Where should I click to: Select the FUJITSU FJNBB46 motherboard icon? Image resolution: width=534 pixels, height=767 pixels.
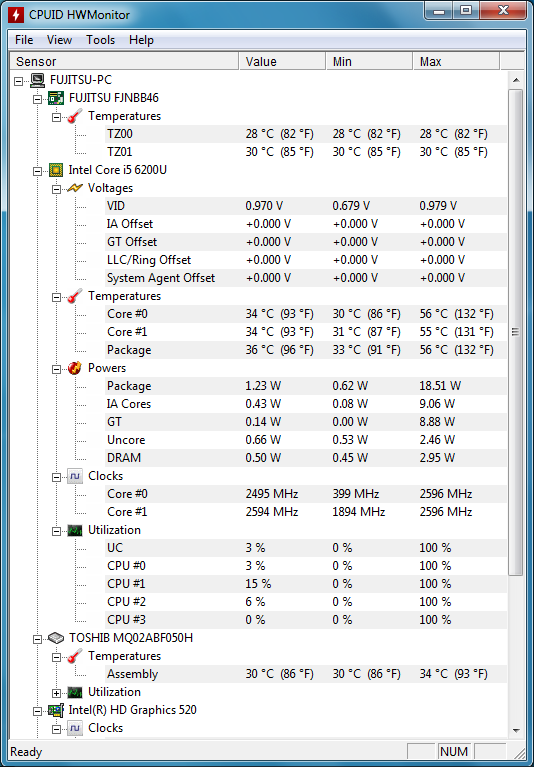point(56,98)
